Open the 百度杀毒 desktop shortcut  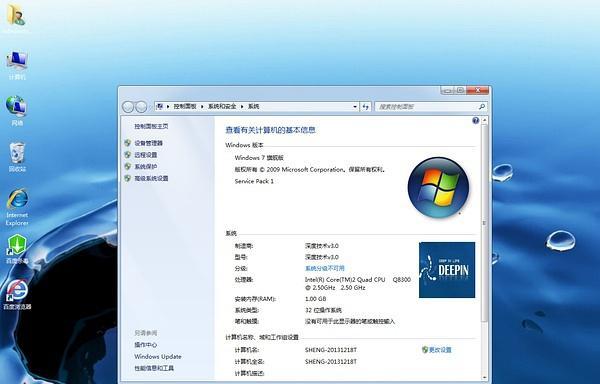[17, 249]
